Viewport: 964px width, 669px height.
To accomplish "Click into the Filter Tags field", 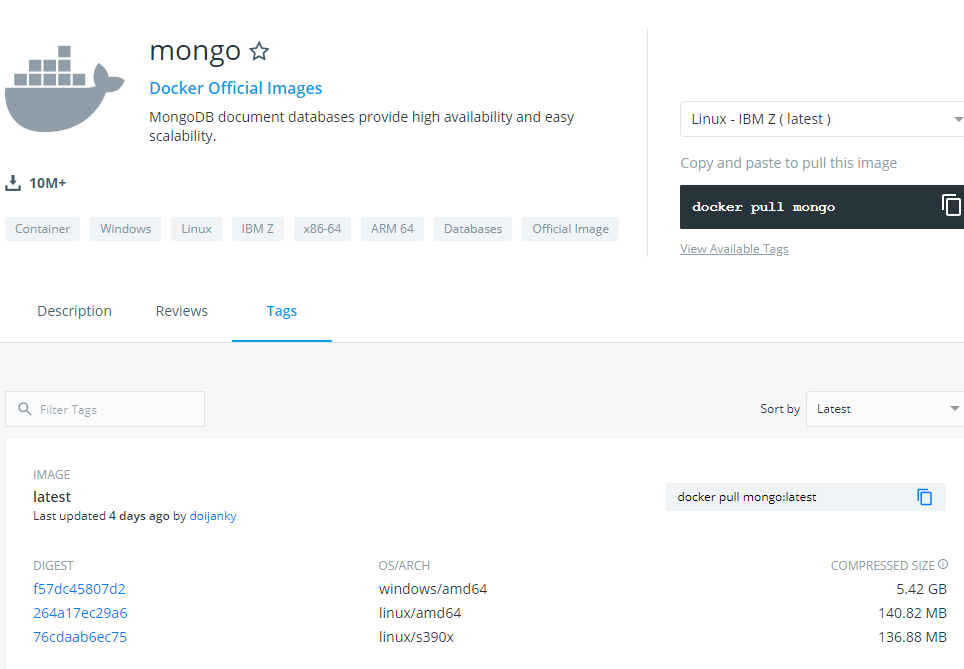I will 105,409.
